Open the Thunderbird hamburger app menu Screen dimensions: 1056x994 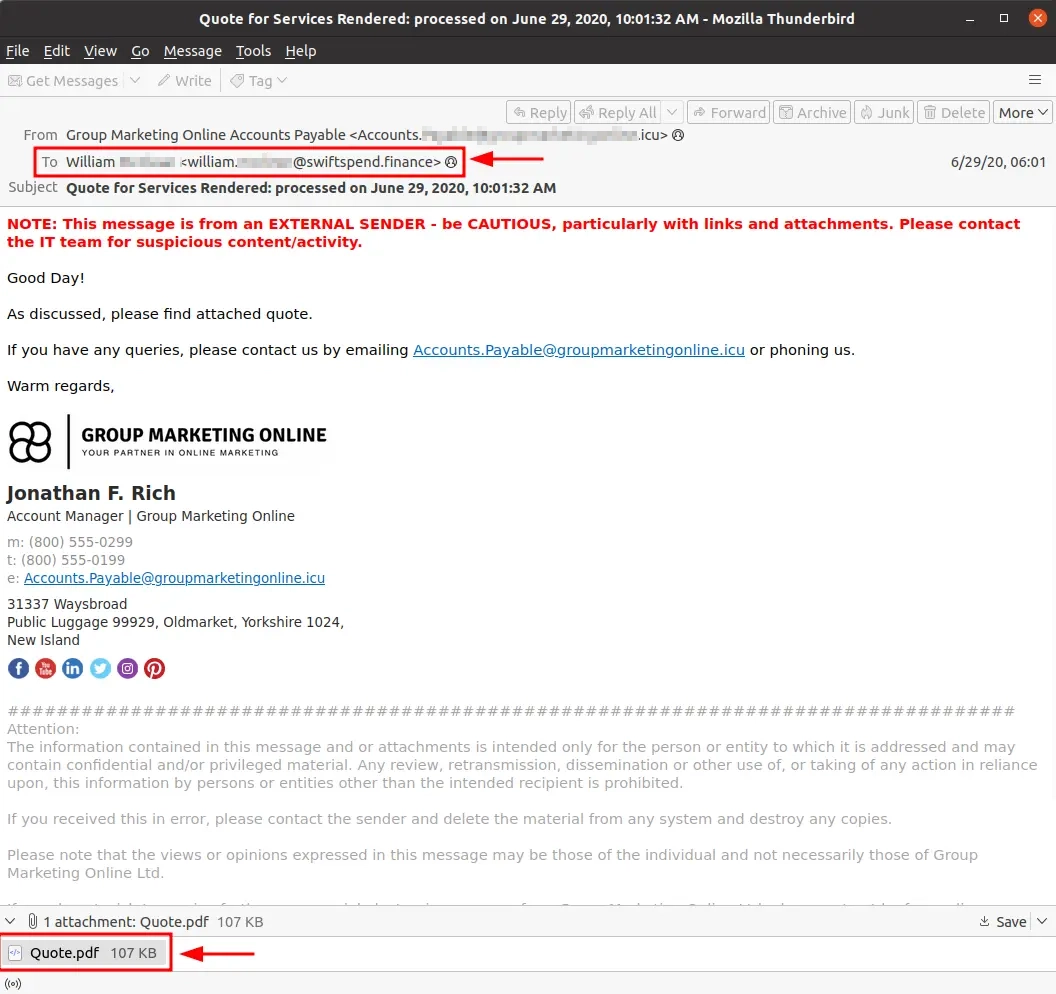(1035, 80)
